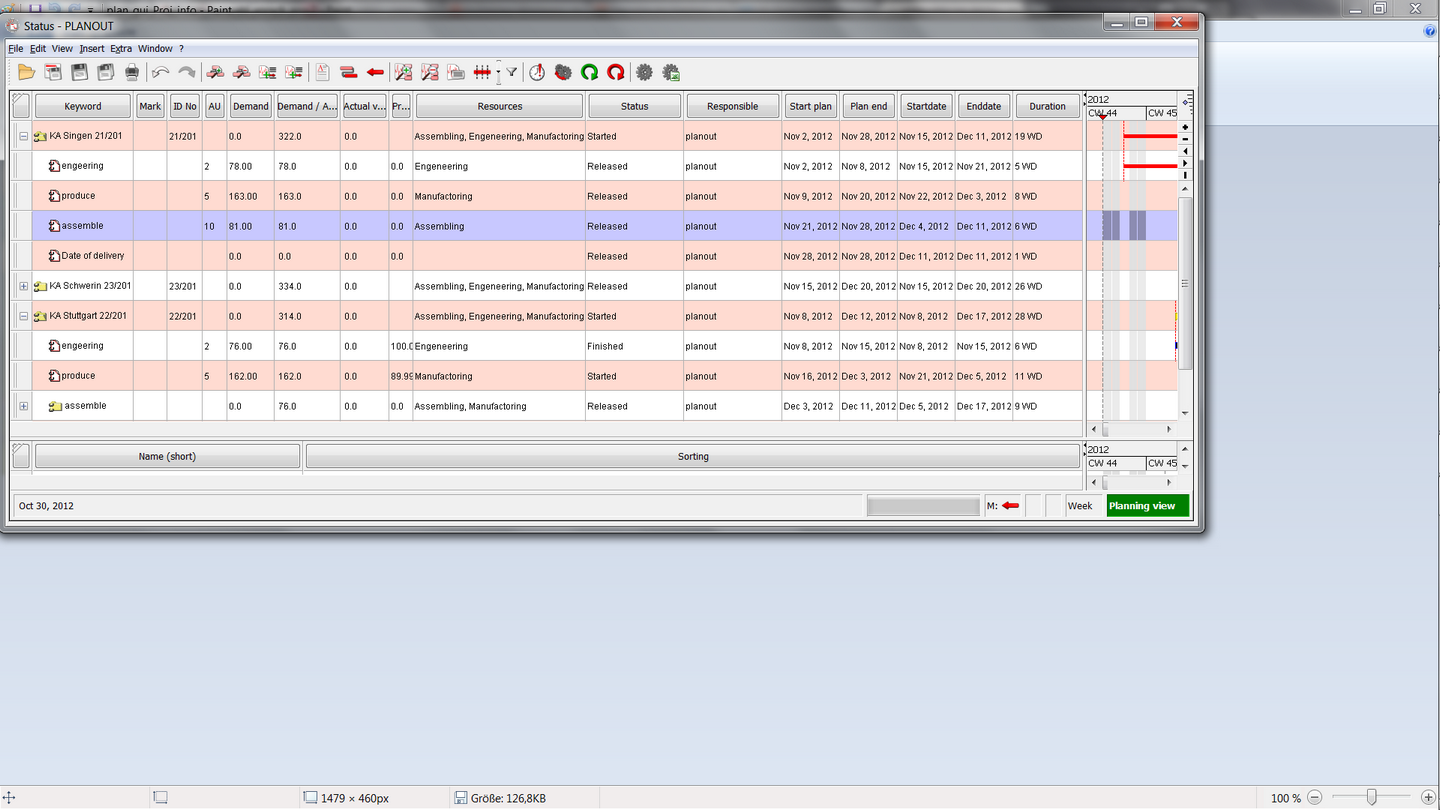Click the red arrow next to M: in status bar
Image resolution: width=1440 pixels, height=810 pixels.
click(1011, 506)
